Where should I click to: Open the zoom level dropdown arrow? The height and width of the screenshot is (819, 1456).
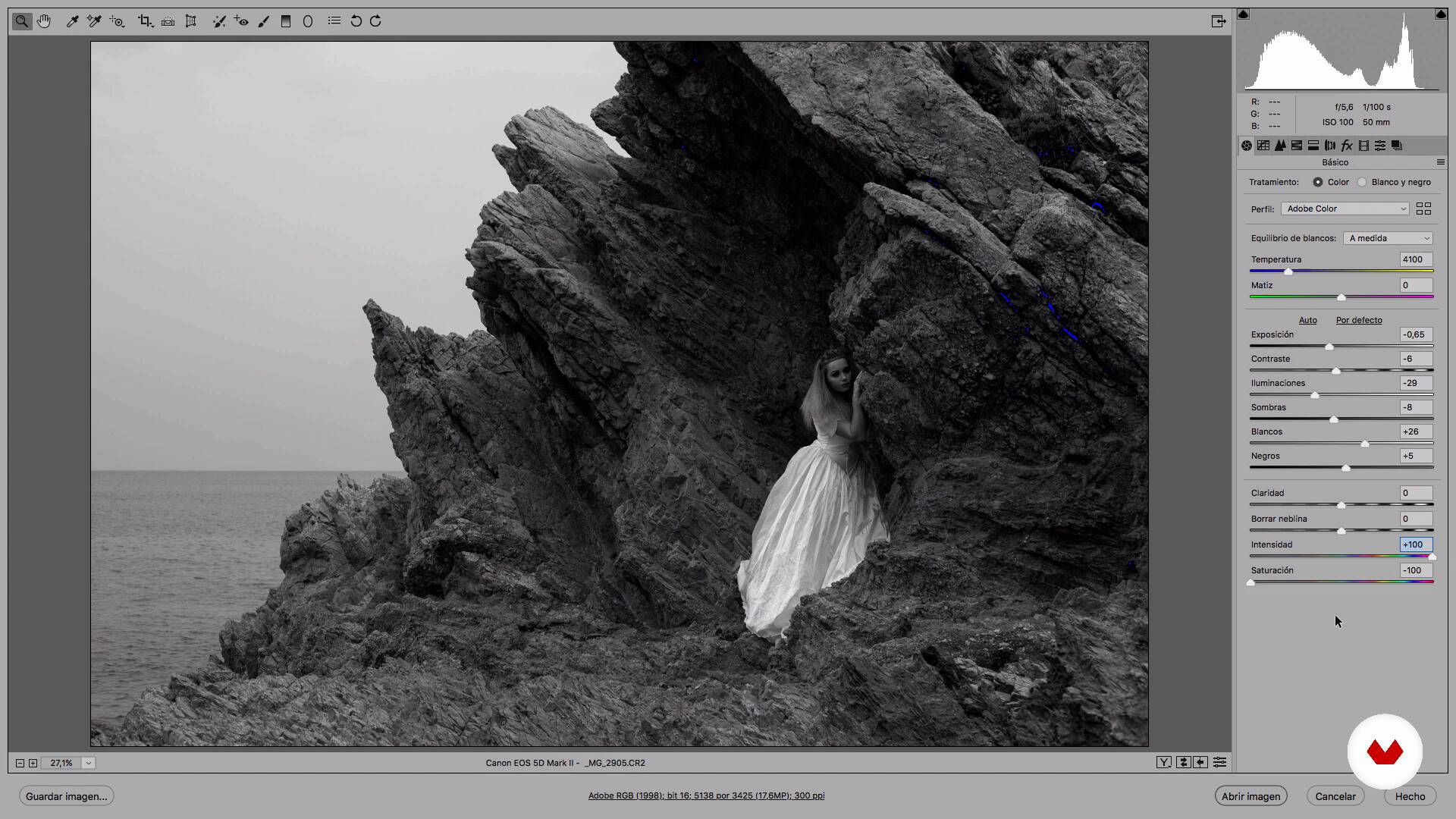89,763
